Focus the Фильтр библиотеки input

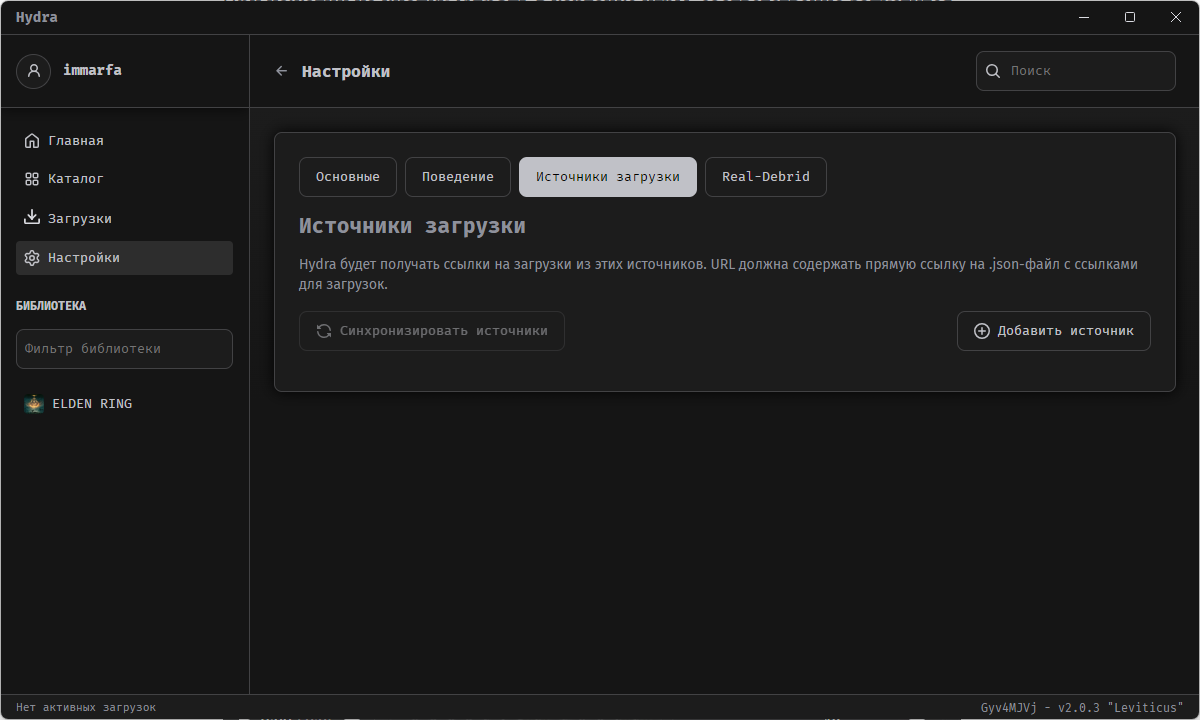point(124,349)
